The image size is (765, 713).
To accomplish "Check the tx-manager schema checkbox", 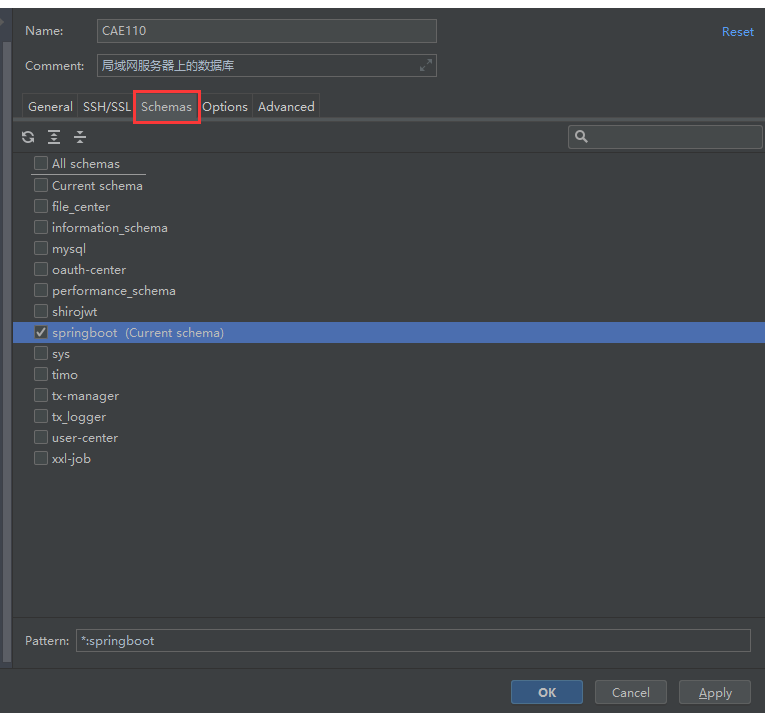I will (x=41, y=395).
